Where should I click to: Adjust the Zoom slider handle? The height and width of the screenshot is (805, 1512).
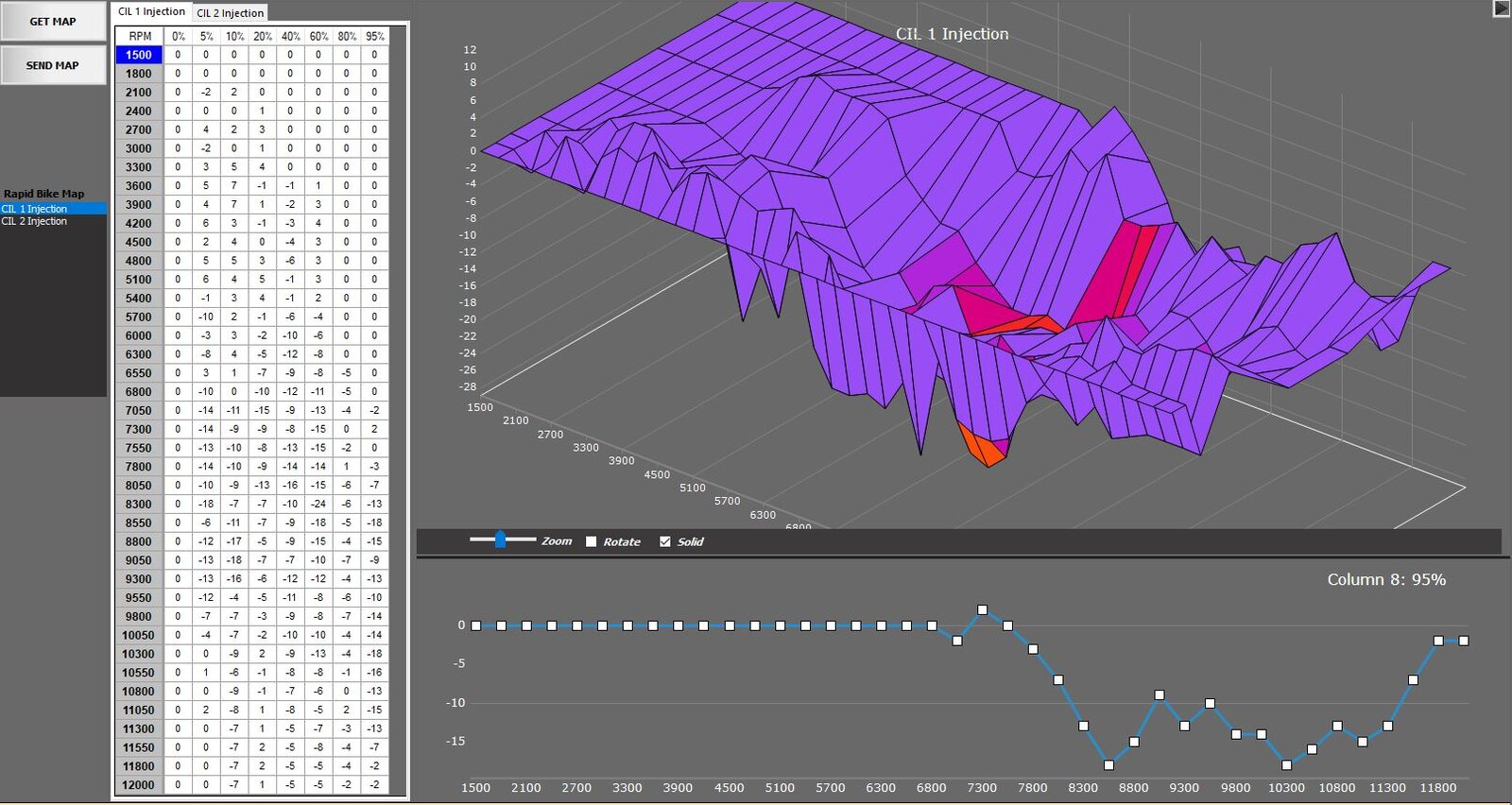[500, 540]
